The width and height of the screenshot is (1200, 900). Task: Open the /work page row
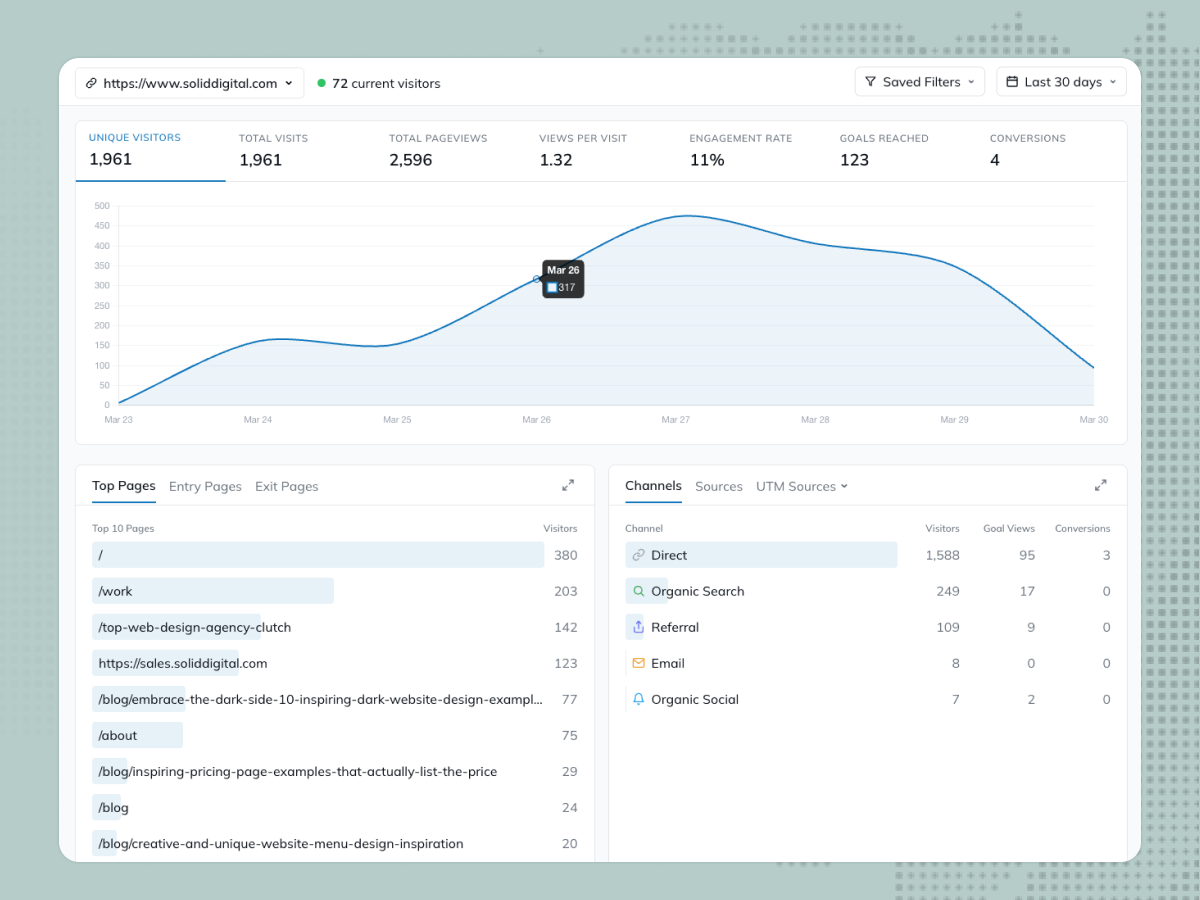(x=335, y=591)
